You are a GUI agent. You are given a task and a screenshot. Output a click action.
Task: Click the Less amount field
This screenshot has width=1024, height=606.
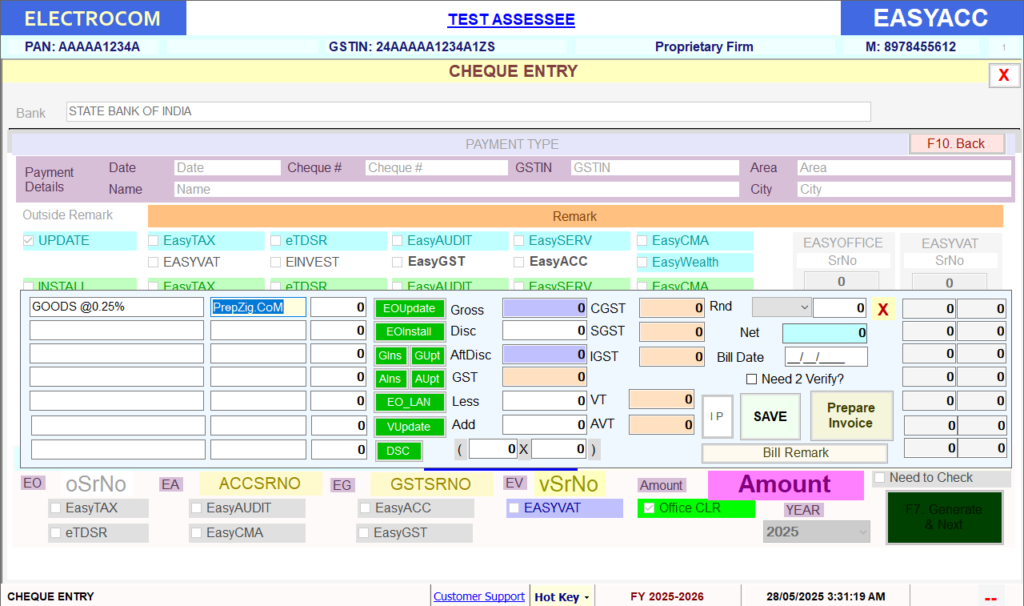544,401
